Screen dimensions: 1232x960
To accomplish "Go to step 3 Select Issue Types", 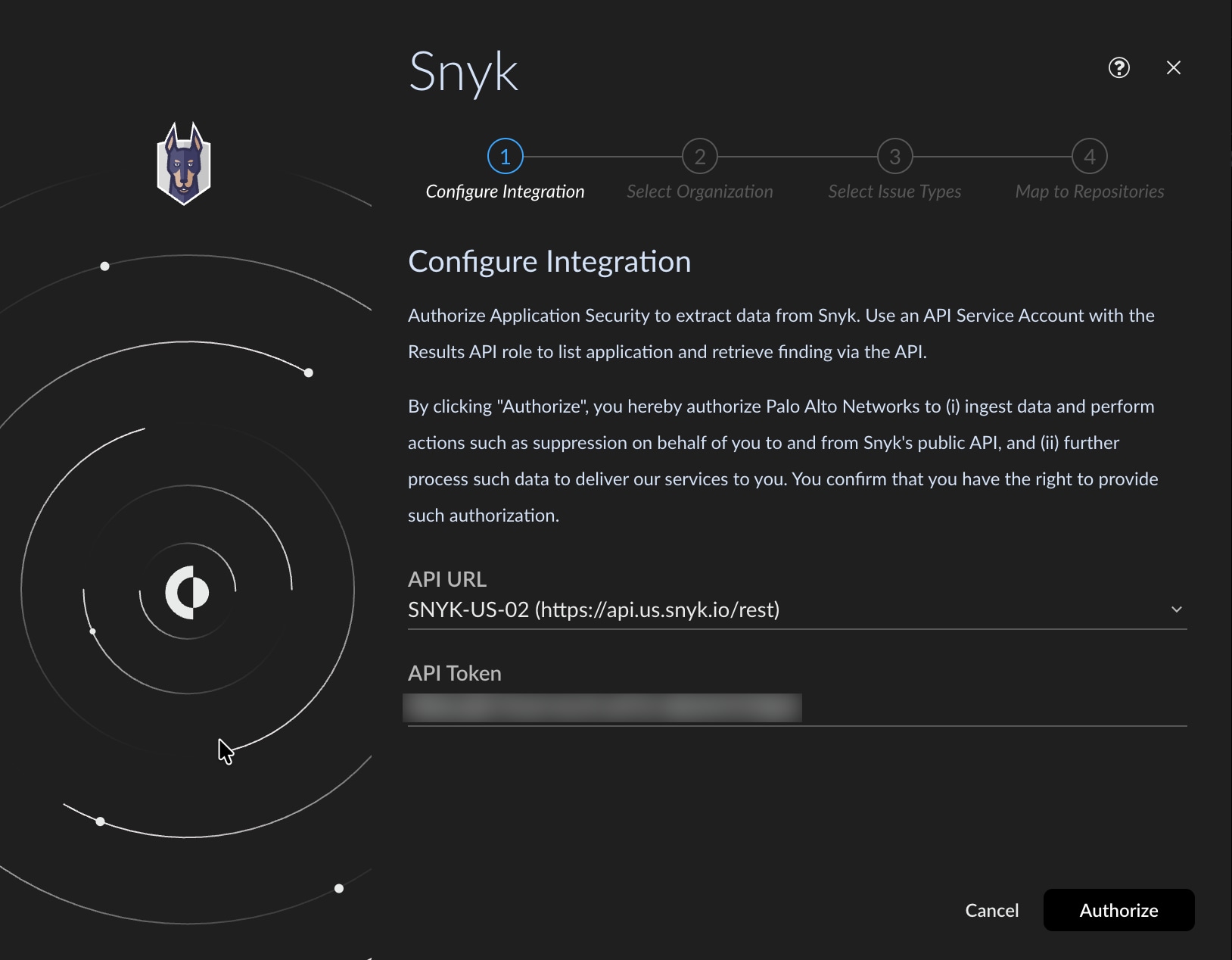I will coord(895,157).
